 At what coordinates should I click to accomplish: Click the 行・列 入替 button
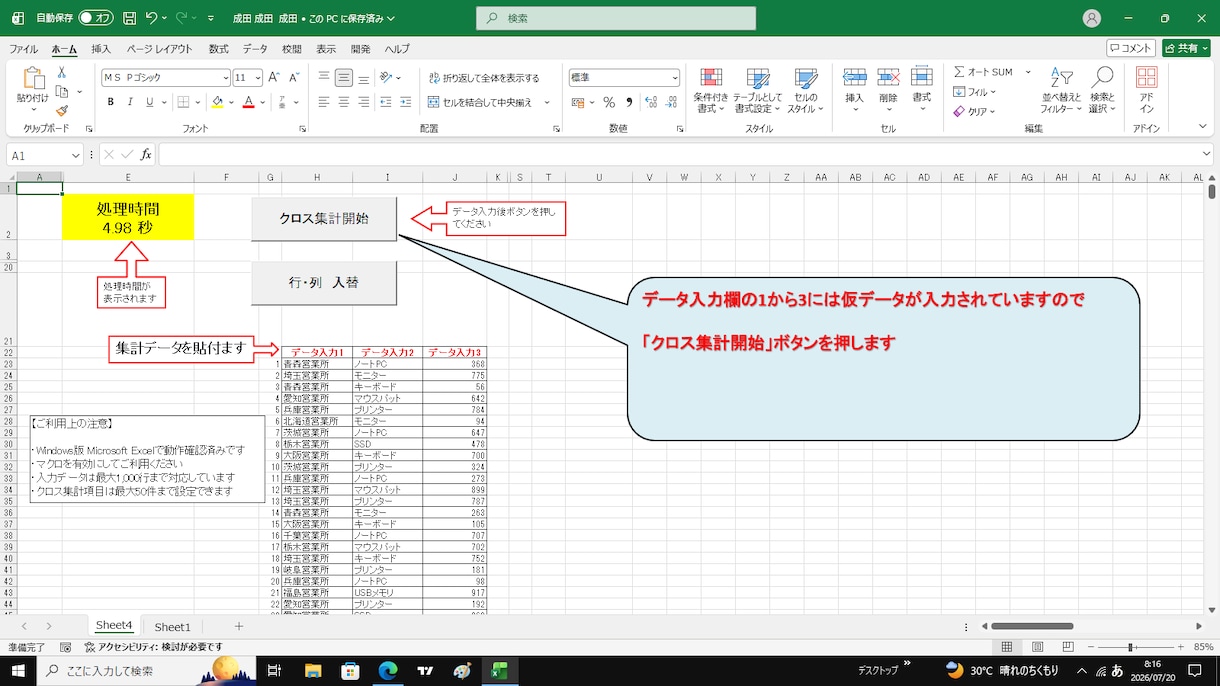click(324, 283)
